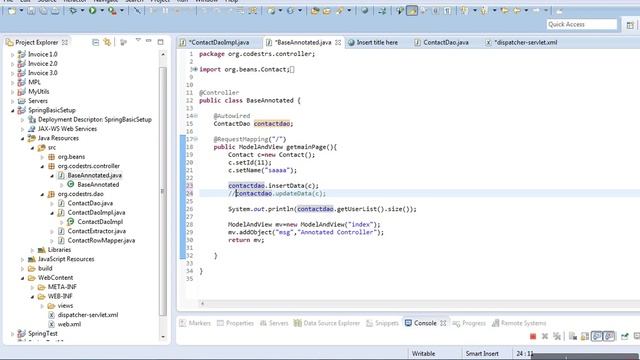Click the Last Edit Location toolbar icon
Viewport: 640px width, 360px height.
tap(504, 11)
